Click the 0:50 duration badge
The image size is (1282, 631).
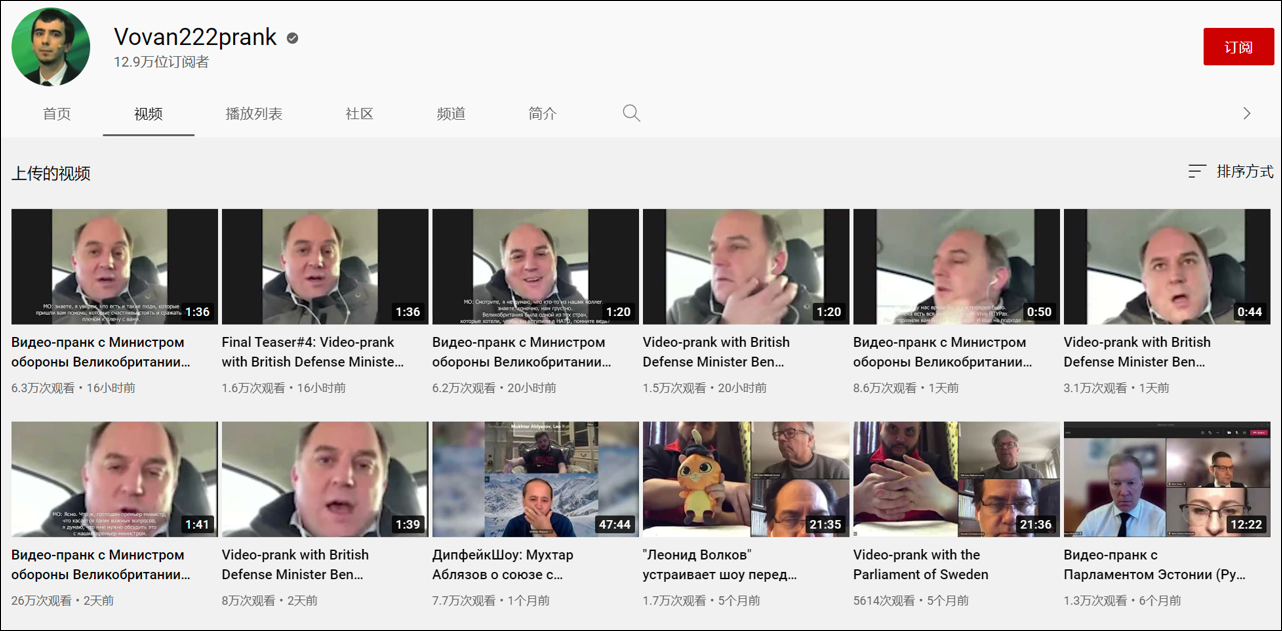(1039, 311)
